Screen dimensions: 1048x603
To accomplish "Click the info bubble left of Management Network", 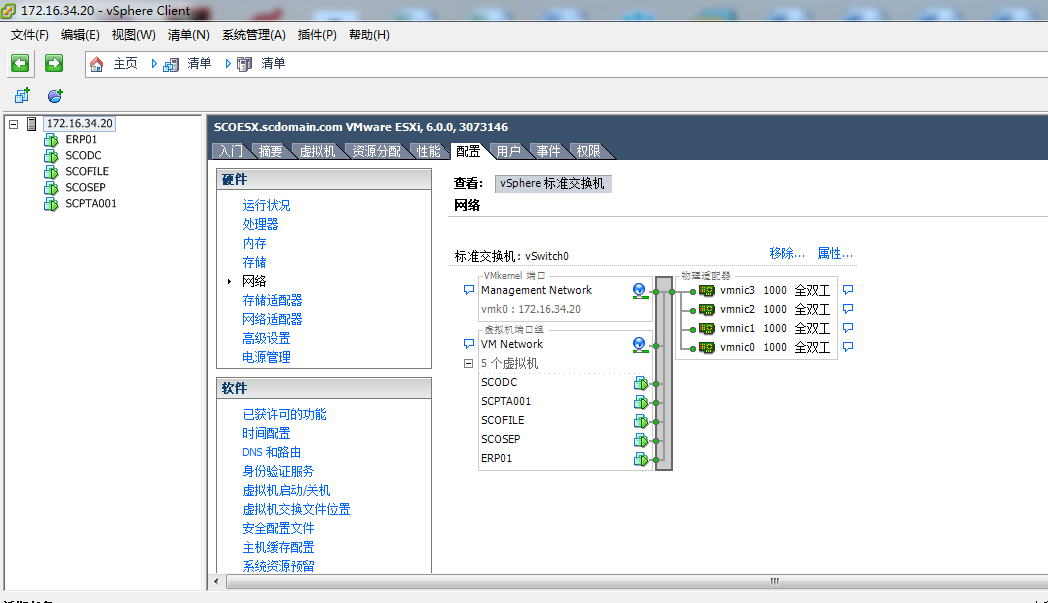I will [x=469, y=290].
